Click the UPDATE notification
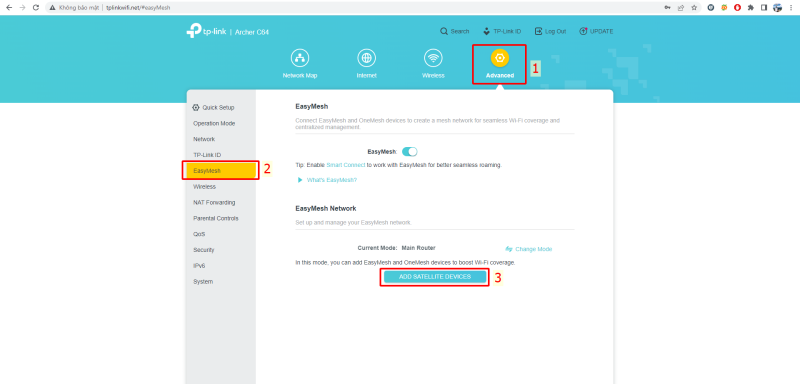The width and height of the screenshot is (800, 384). click(596, 31)
